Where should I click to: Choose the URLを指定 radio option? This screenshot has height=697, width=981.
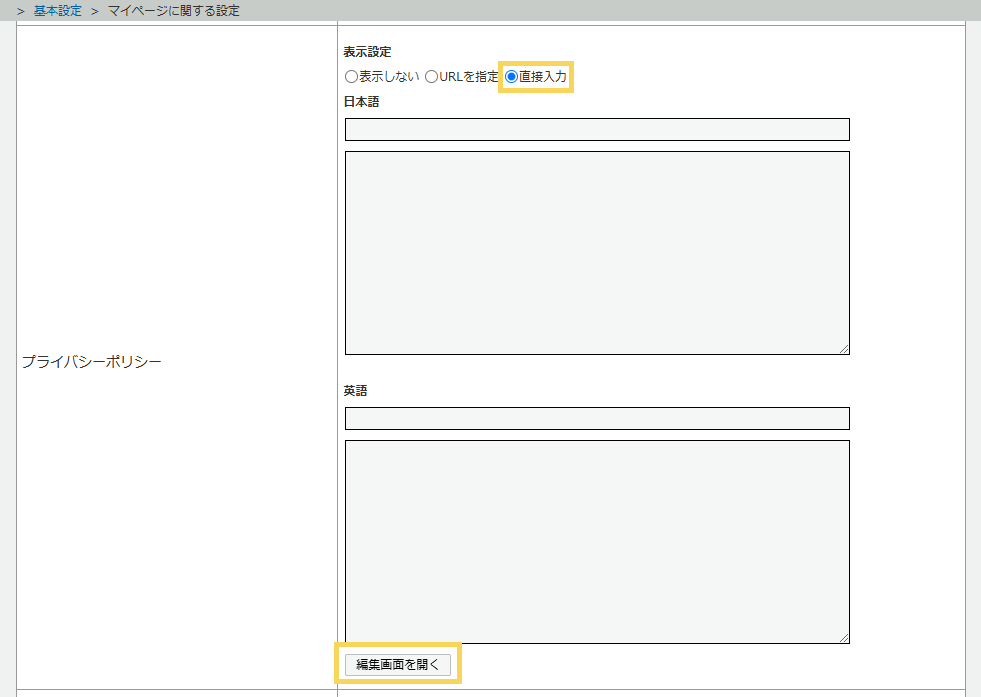point(431,77)
